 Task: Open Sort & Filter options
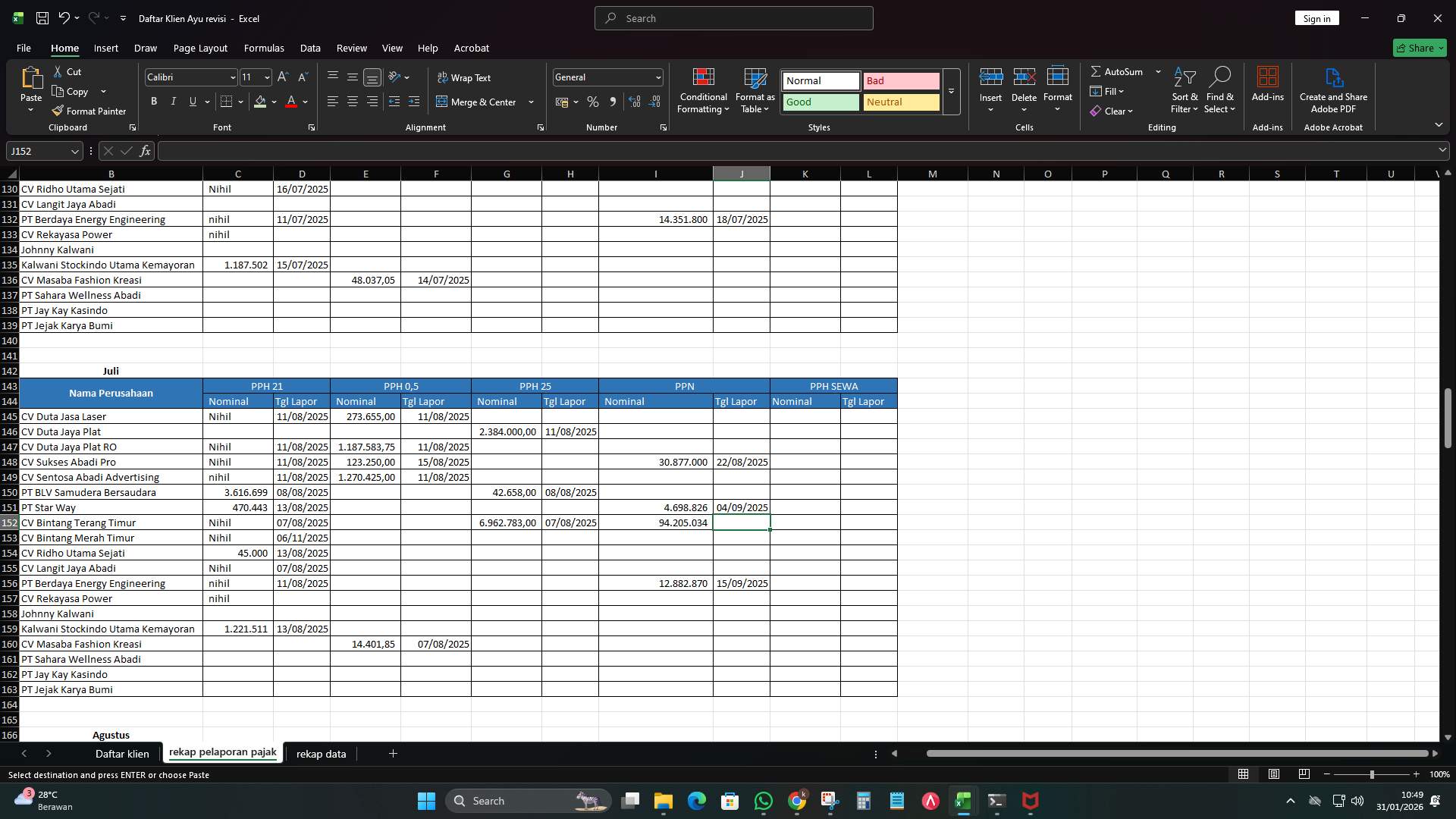1185,91
